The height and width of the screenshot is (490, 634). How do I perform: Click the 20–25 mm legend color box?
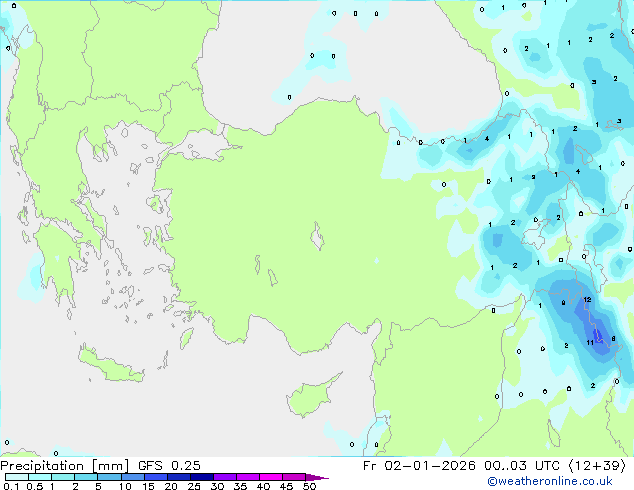(179, 477)
